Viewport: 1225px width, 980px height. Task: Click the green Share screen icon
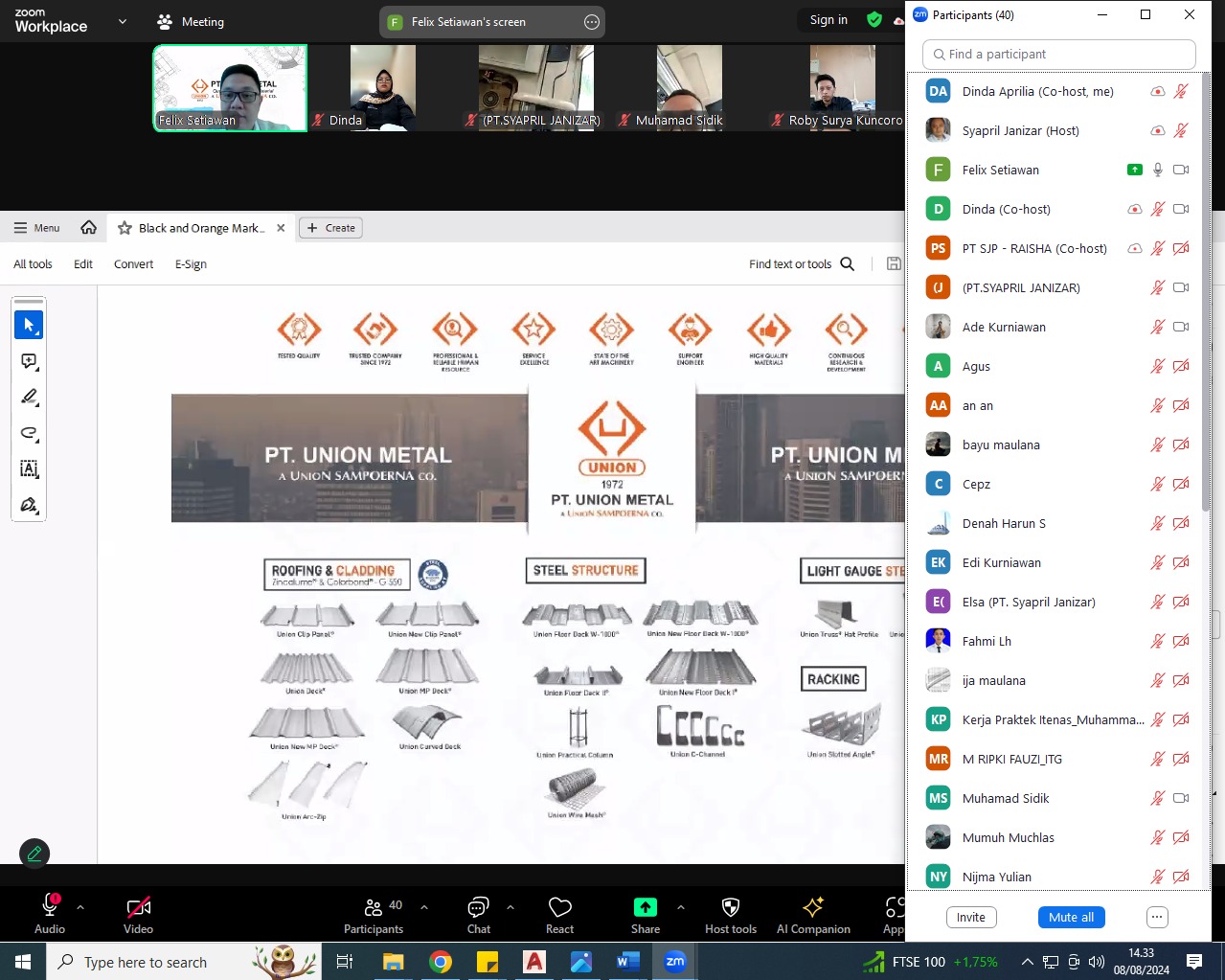pyautogui.click(x=645, y=907)
